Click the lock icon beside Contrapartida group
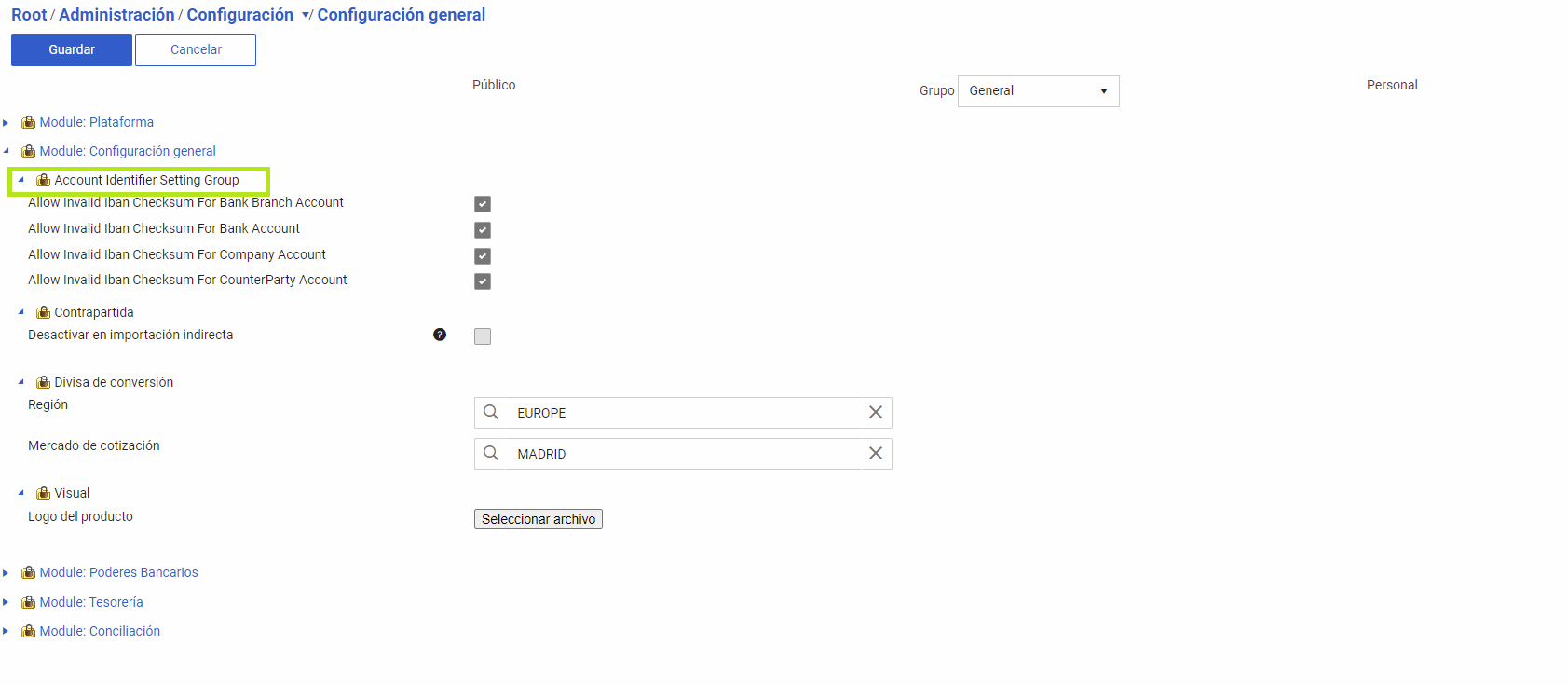Viewport: 1568px width, 685px height. (43, 312)
